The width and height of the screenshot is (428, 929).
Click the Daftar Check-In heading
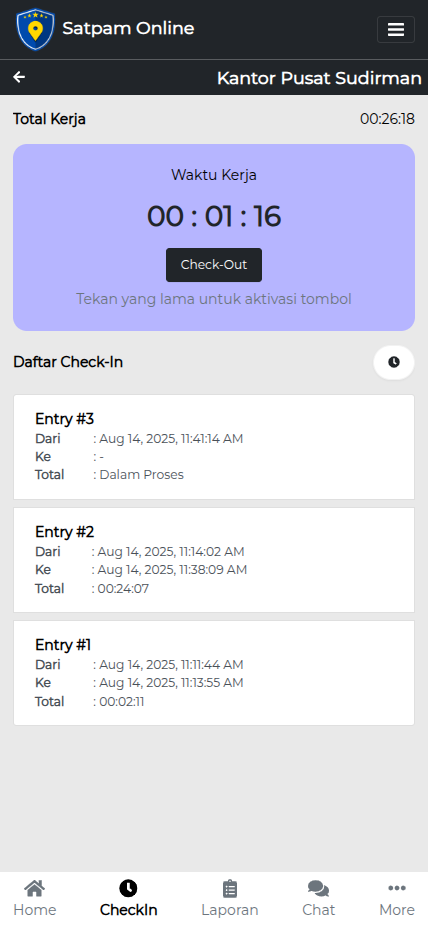[x=68, y=362]
